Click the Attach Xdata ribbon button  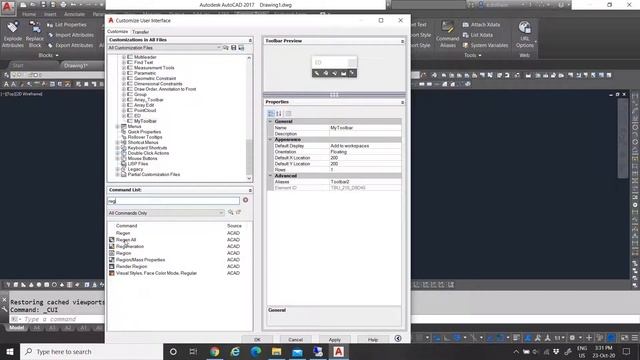pyautogui.click(x=481, y=24)
